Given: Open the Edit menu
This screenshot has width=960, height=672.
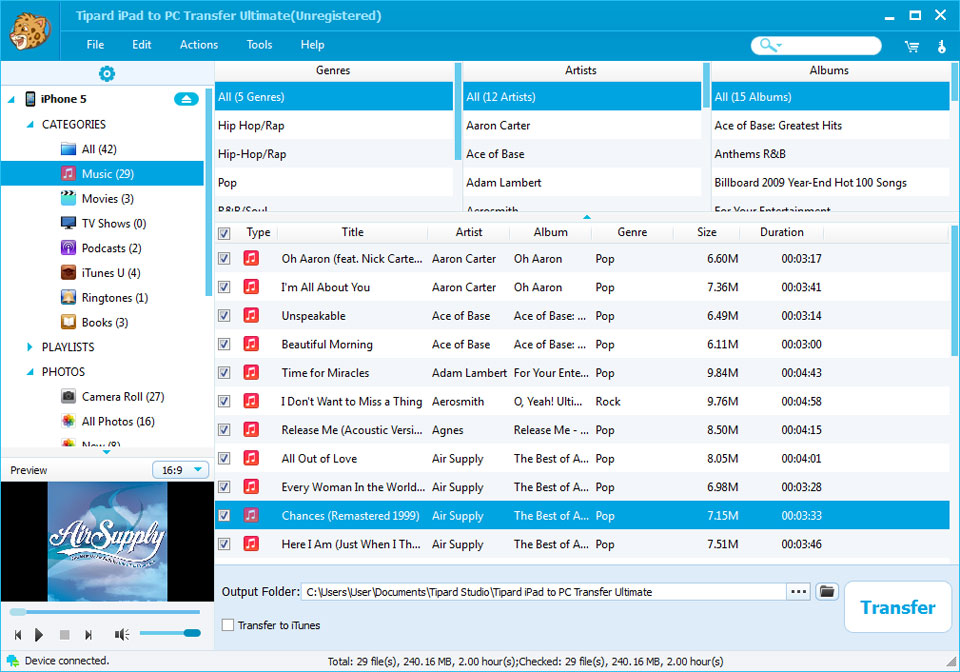Looking at the screenshot, I should 141,45.
